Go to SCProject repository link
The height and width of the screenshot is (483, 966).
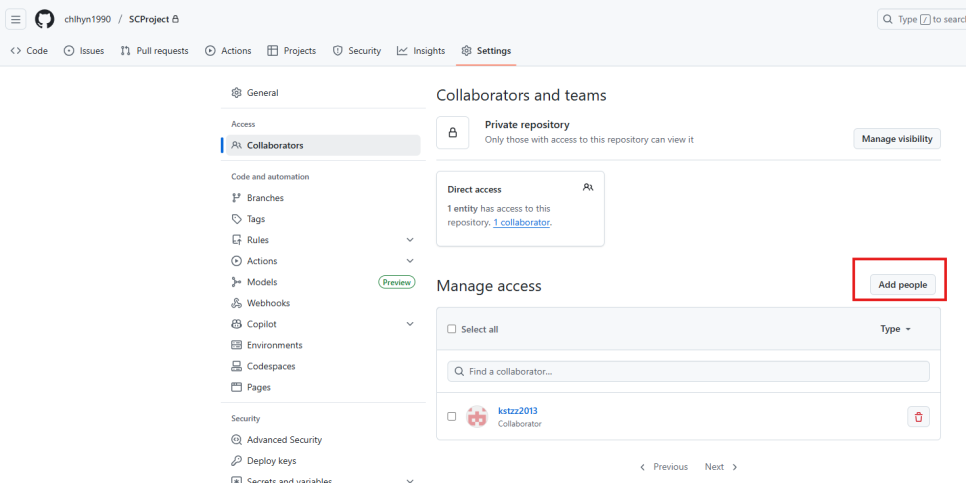click(x=148, y=19)
